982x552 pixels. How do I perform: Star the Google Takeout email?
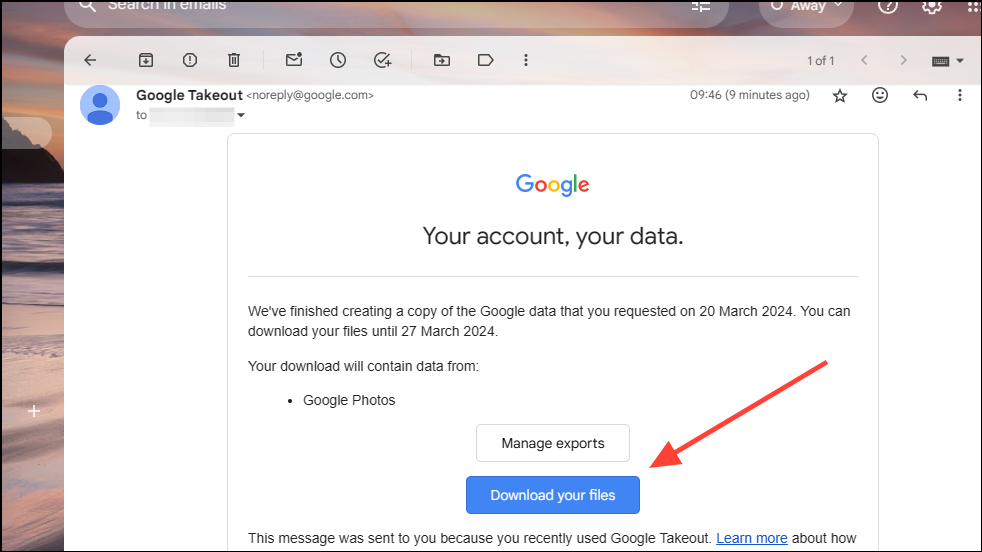click(x=840, y=96)
